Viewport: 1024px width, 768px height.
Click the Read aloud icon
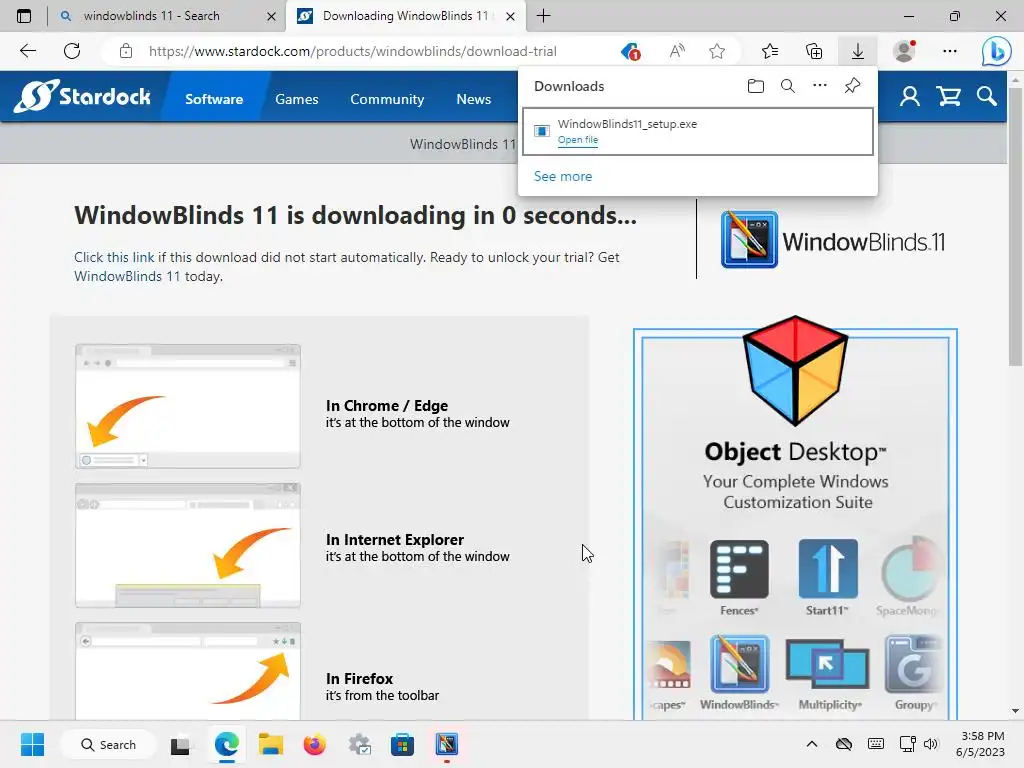point(677,51)
